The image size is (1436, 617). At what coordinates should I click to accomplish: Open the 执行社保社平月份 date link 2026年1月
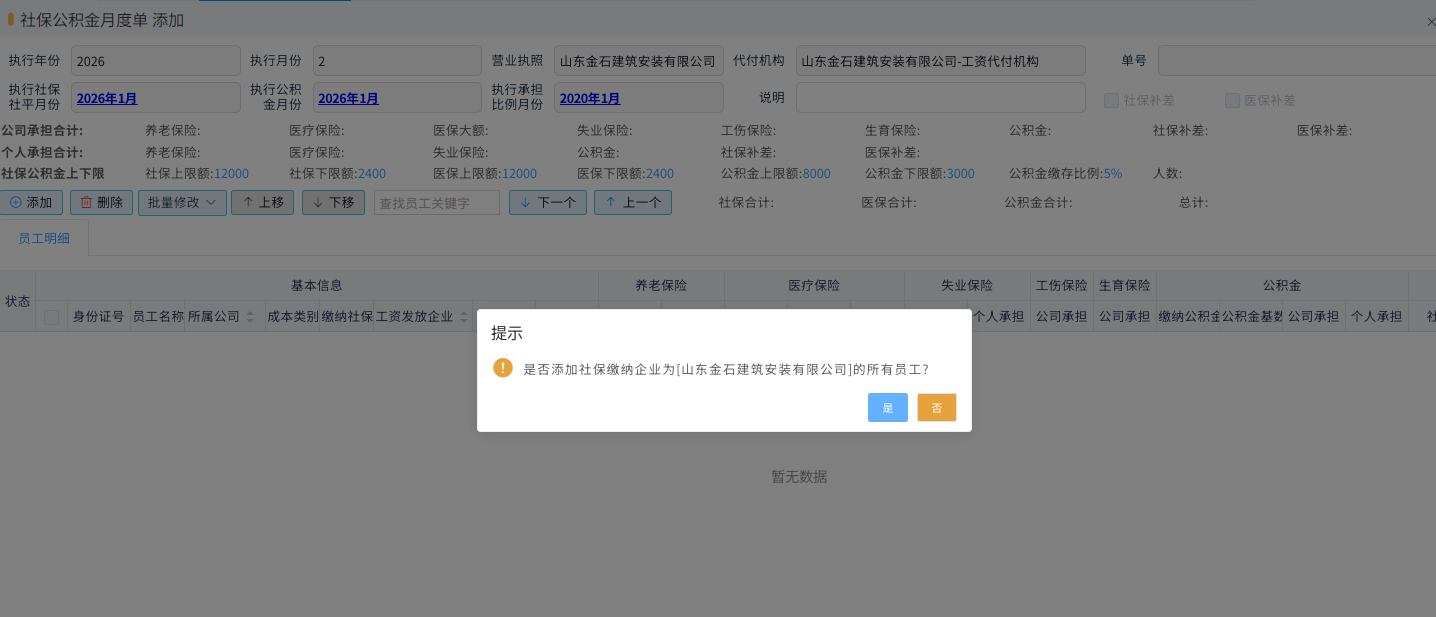pos(107,98)
